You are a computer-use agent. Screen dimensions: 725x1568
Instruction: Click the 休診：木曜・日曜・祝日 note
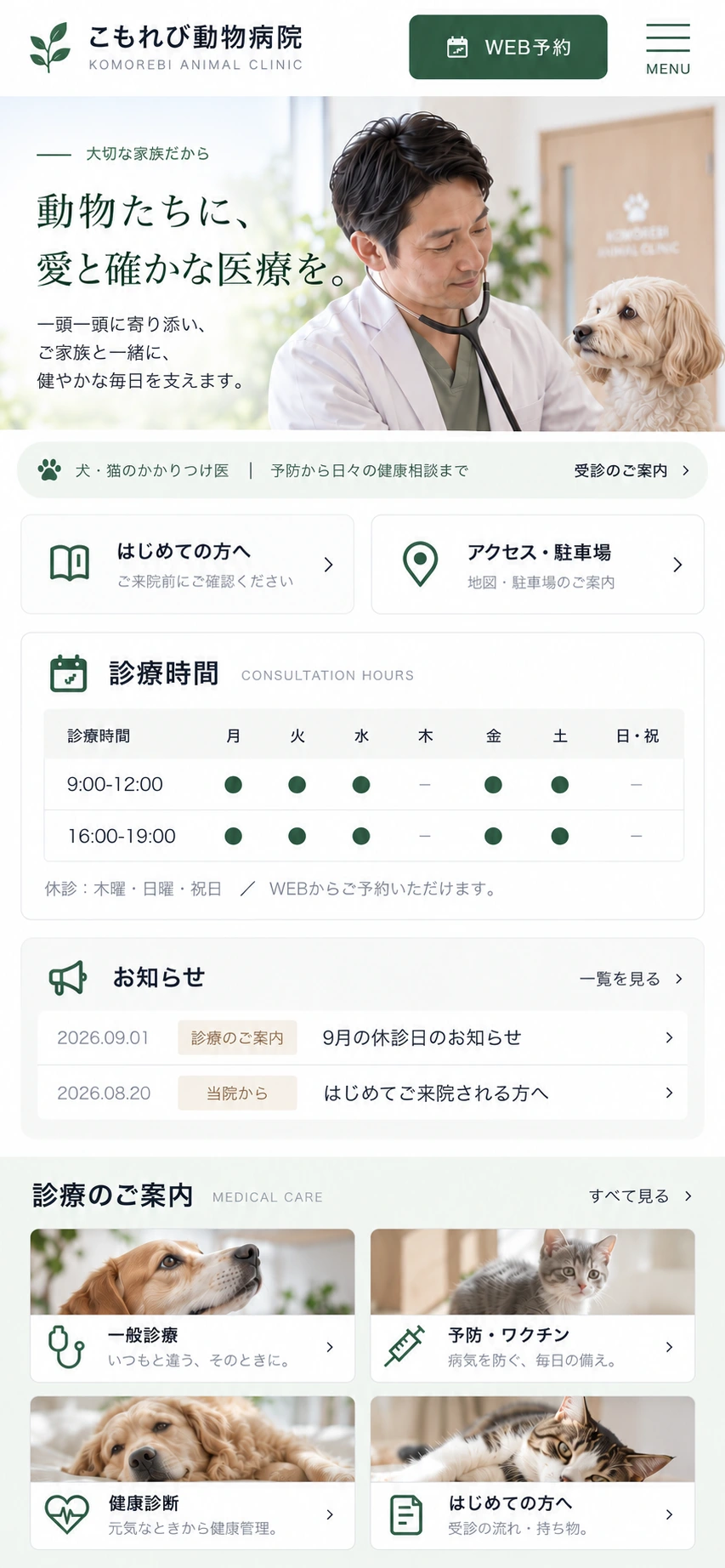(x=133, y=889)
